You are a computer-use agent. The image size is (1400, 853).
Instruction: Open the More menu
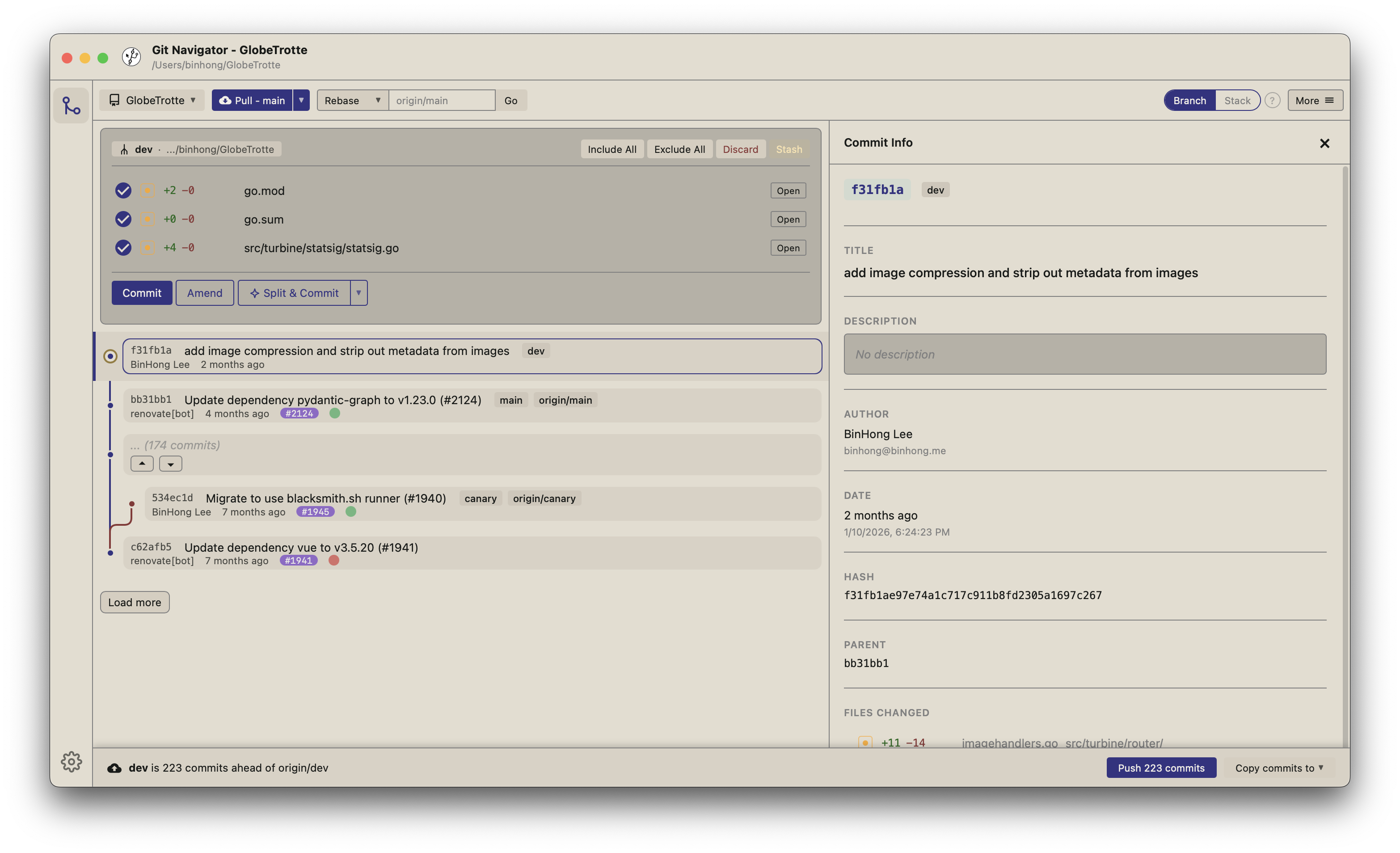click(1315, 100)
